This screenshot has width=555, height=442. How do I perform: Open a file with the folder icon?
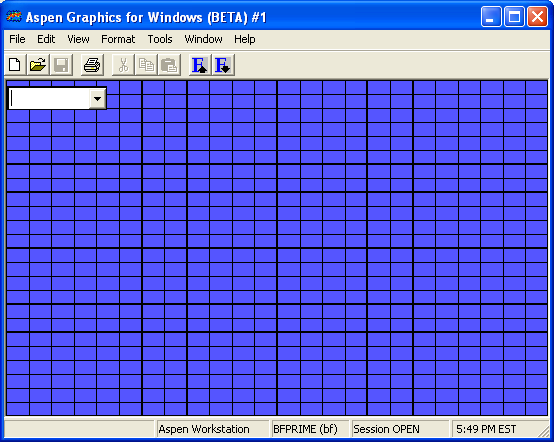point(38,65)
